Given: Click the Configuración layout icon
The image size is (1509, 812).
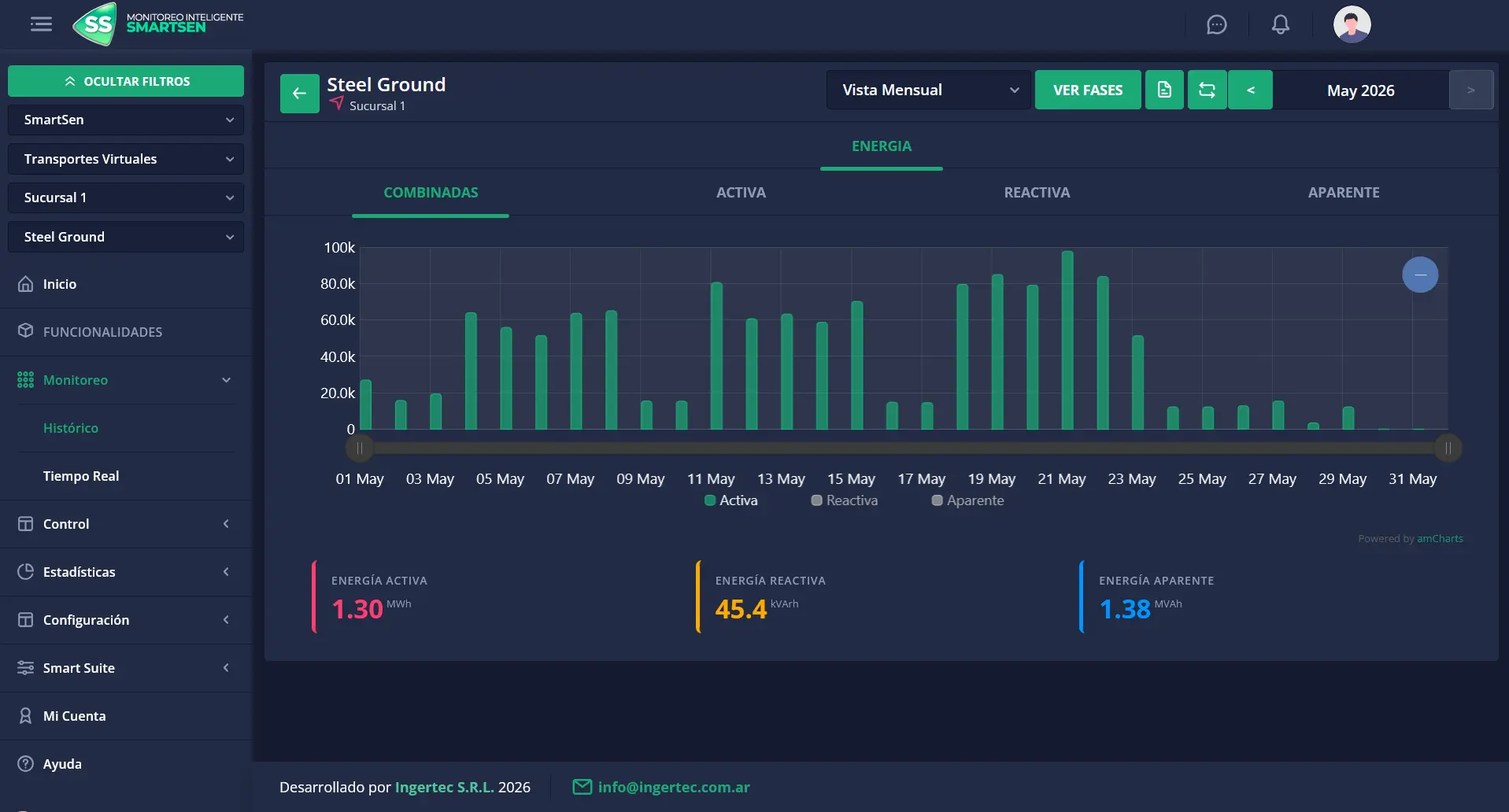Looking at the screenshot, I should (x=26, y=620).
